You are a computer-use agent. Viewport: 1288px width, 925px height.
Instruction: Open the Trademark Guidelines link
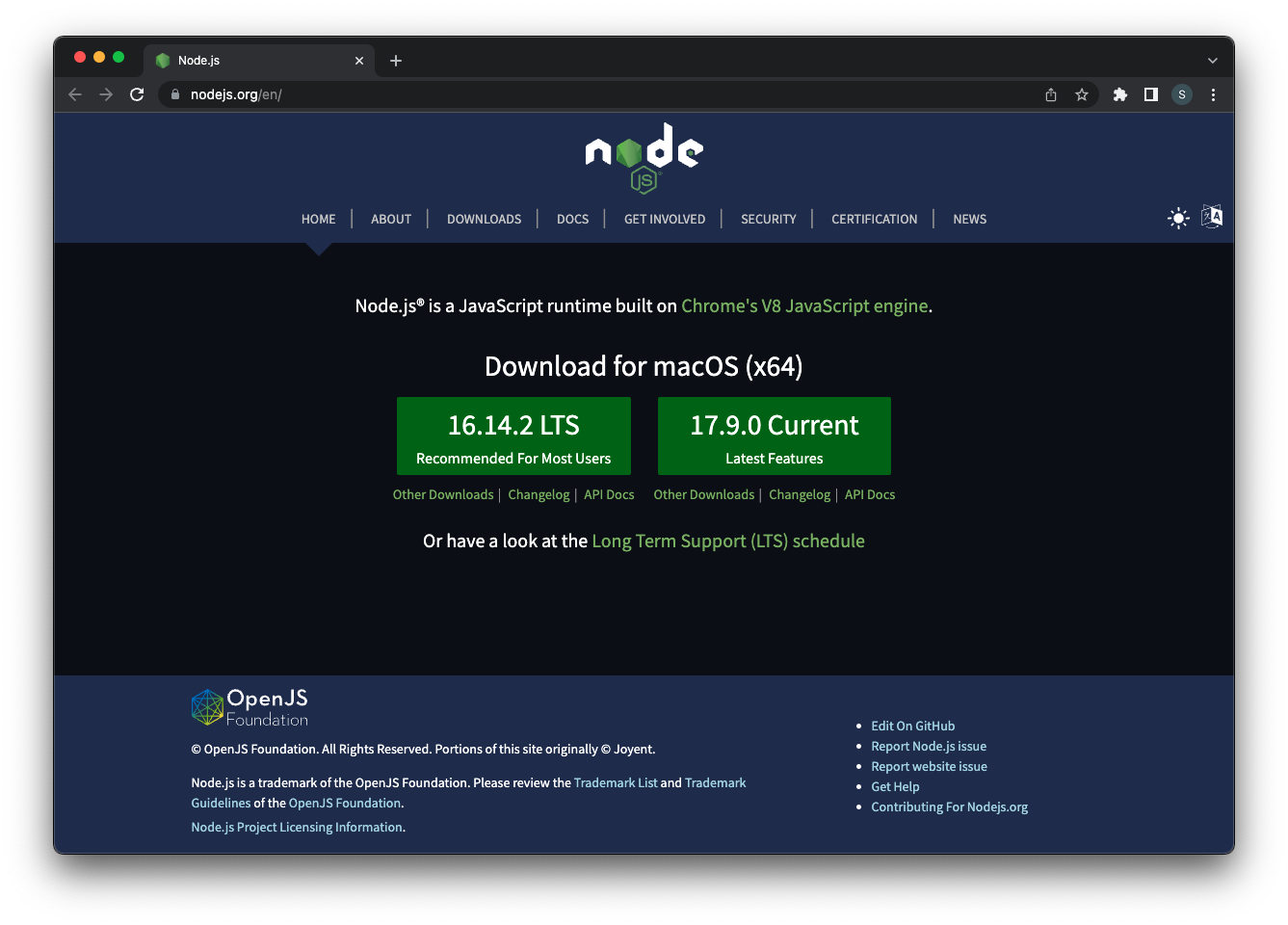point(715,782)
